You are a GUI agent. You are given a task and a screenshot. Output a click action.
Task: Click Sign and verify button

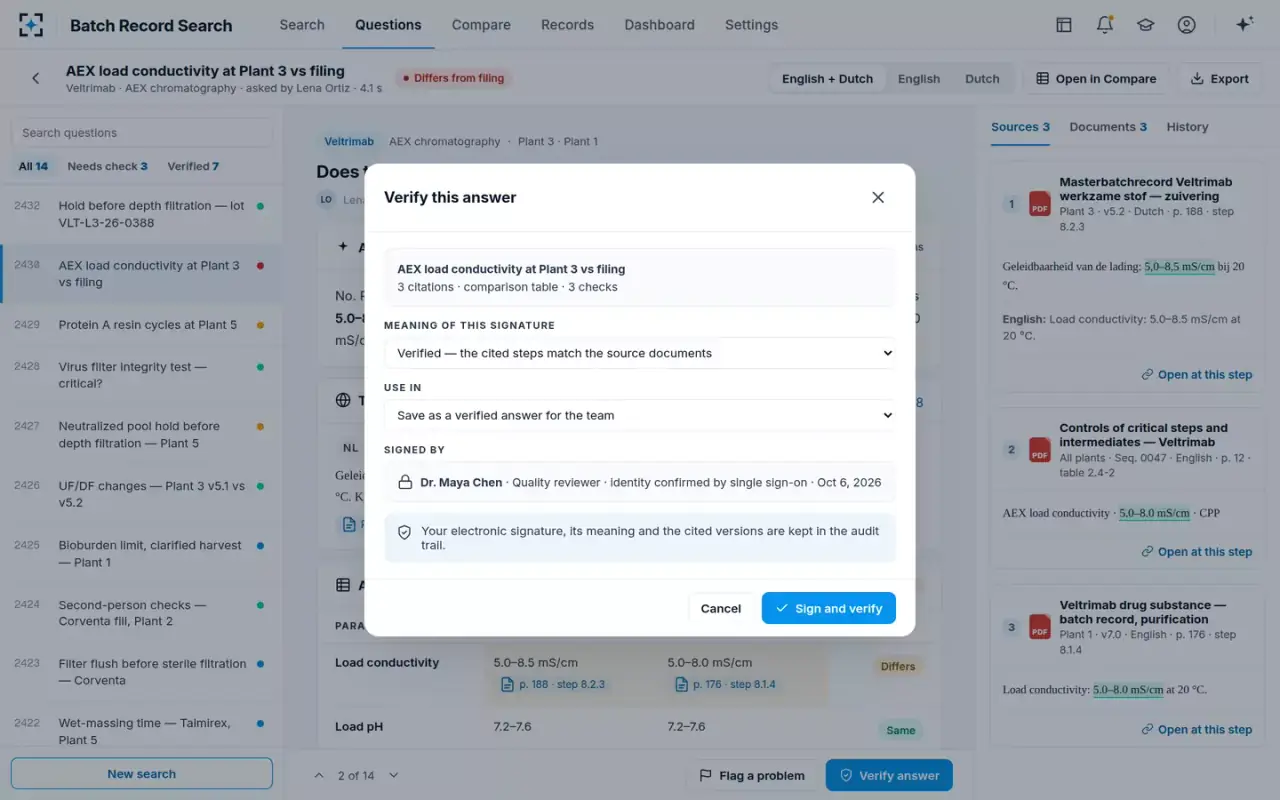829,608
